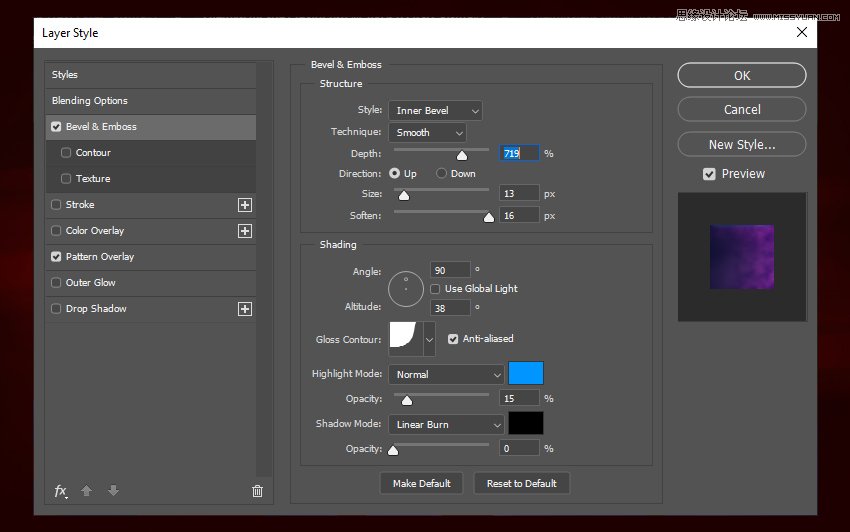The width and height of the screenshot is (850, 532).
Task: Click the New Style button
Action: (x=741, y=144)
